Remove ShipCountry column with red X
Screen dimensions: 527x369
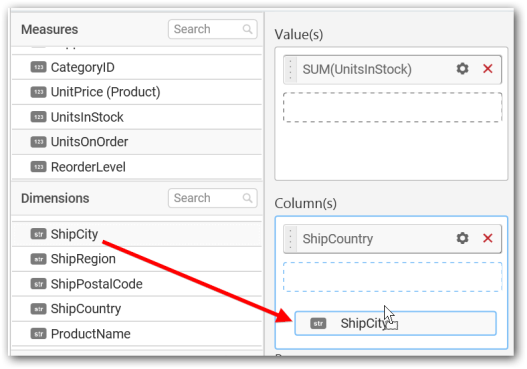(487, 238)
